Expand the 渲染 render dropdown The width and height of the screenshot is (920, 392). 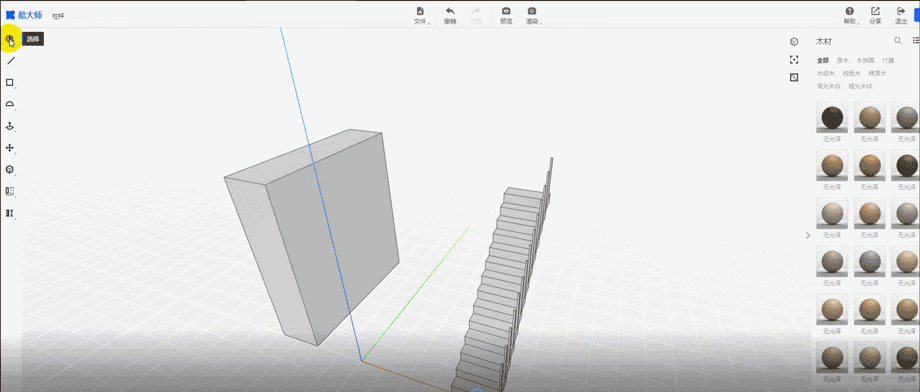coord(533,16)
